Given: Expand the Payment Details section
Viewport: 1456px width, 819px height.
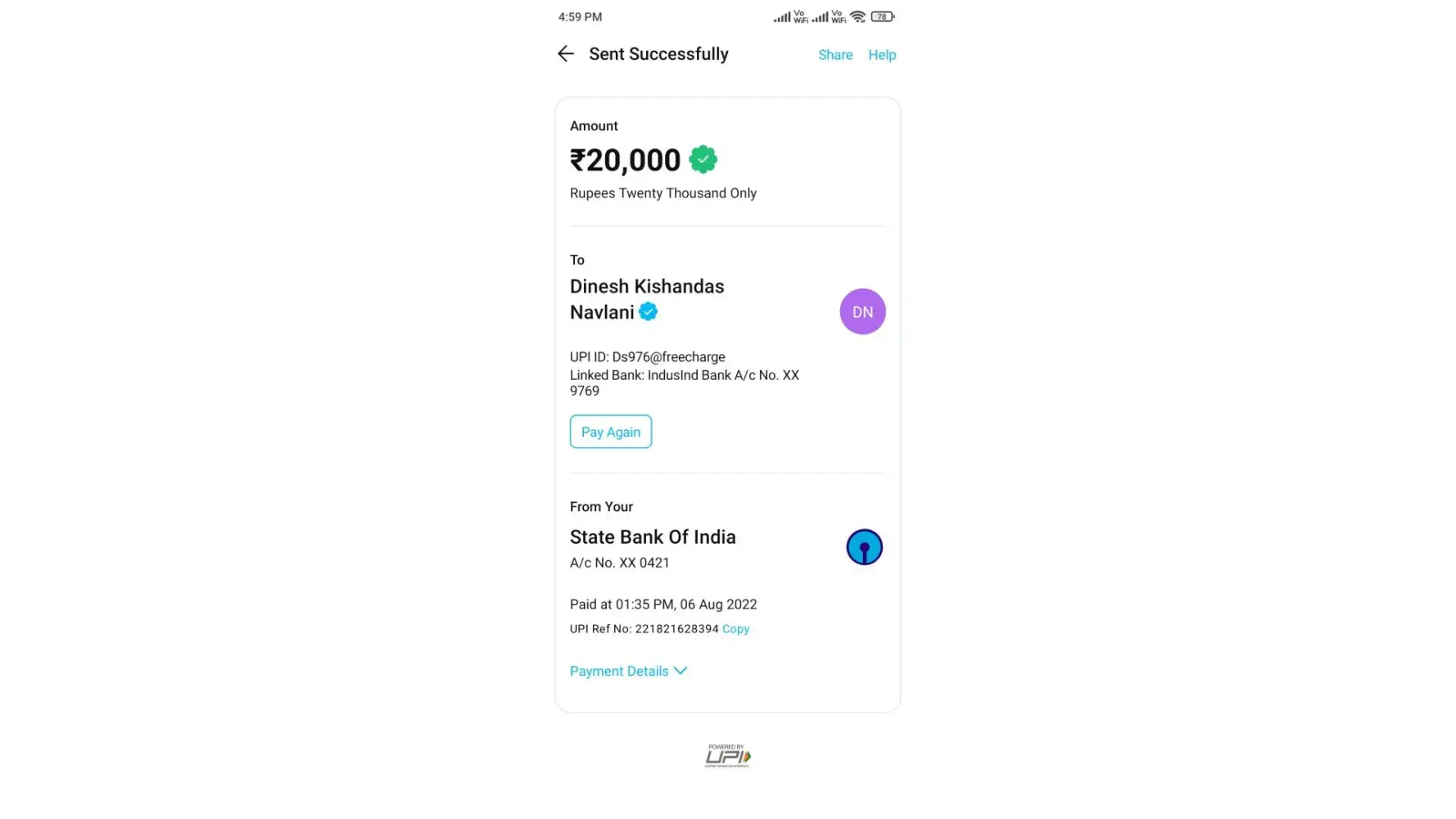Looking at the screenshot, I should (619, 672).
